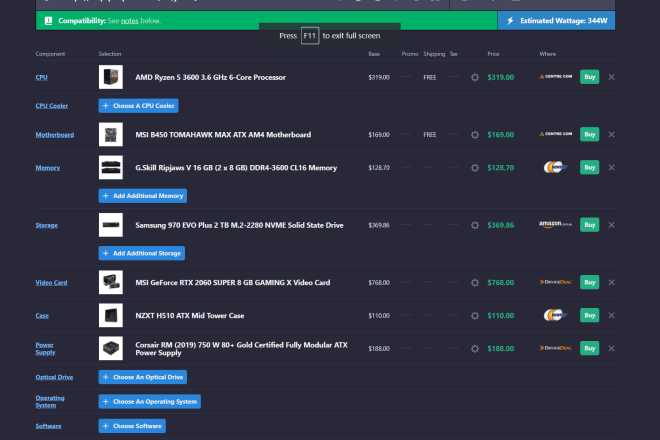The height and width of the screenshot is (440, 660).
Task: Open the Power Supply component link
Action: (45, 349)
